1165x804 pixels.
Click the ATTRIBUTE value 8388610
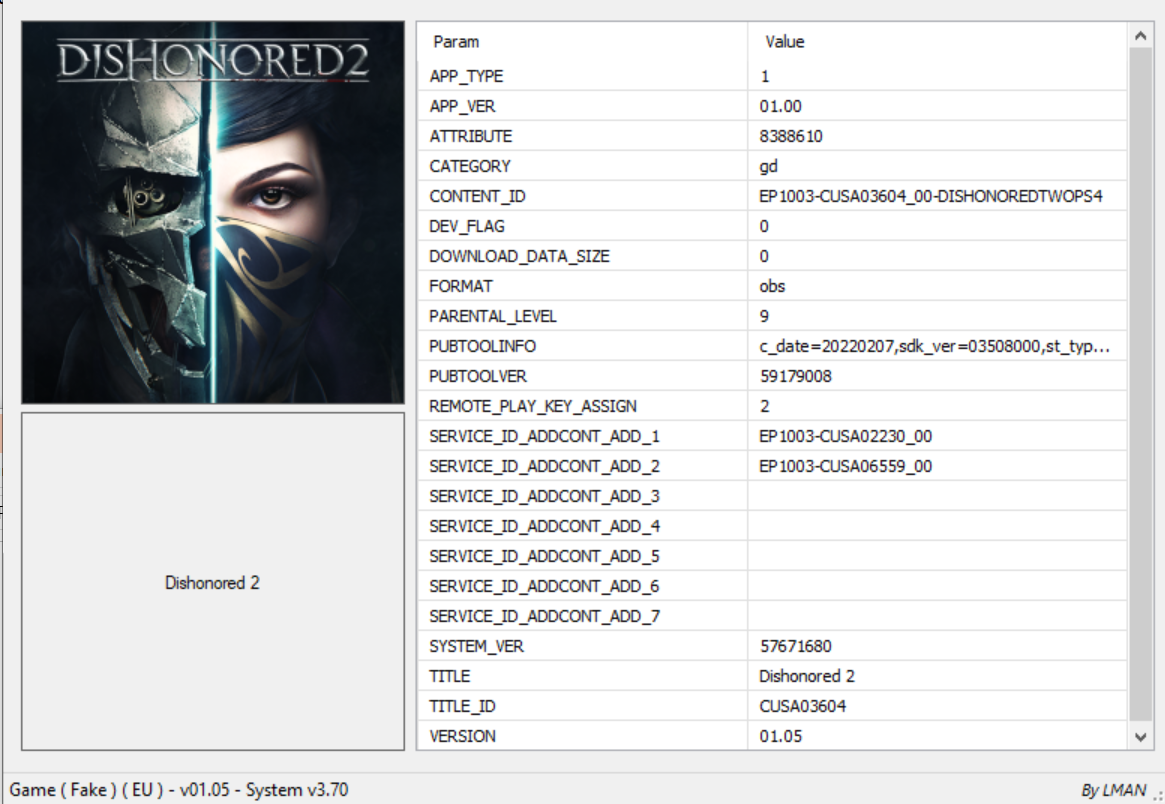(791, 136)
